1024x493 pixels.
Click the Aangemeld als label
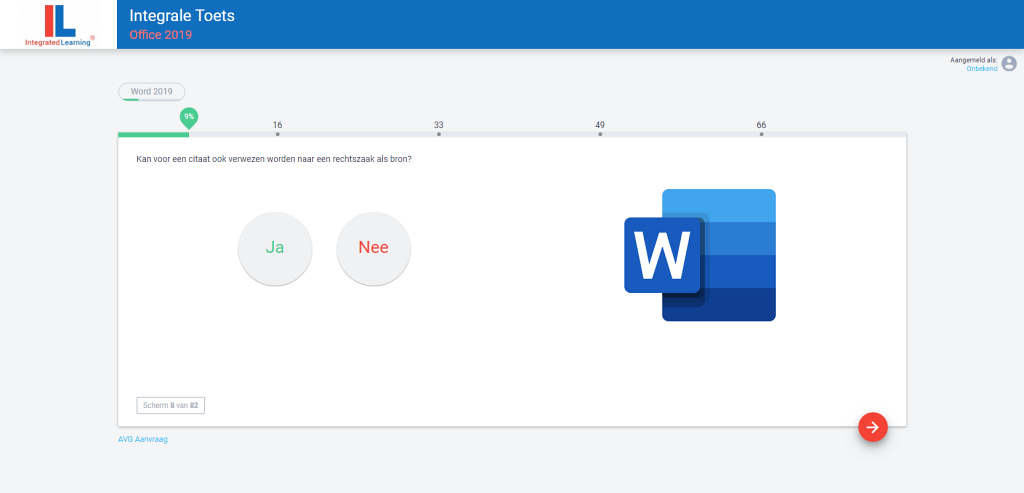click(973, 60)
